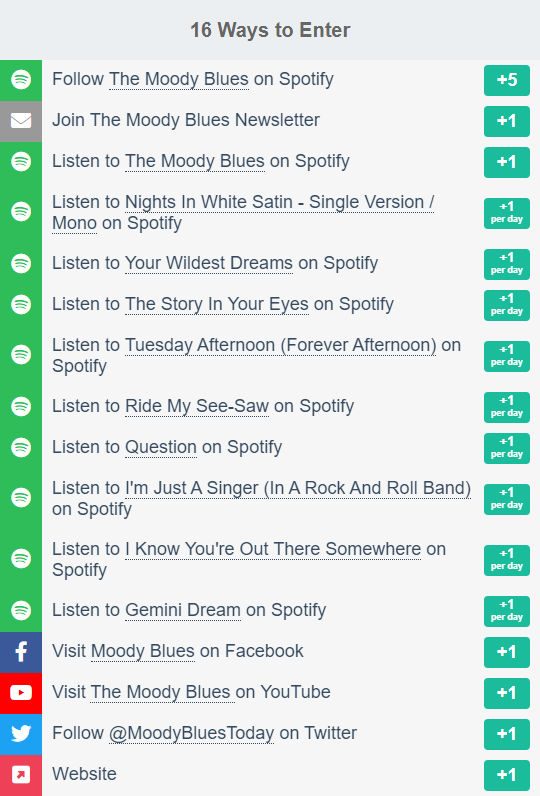The height and width of the screenshot is (796, 540).
Task: Open The Story In Your Eyes link
Action: tap(217, 305)
